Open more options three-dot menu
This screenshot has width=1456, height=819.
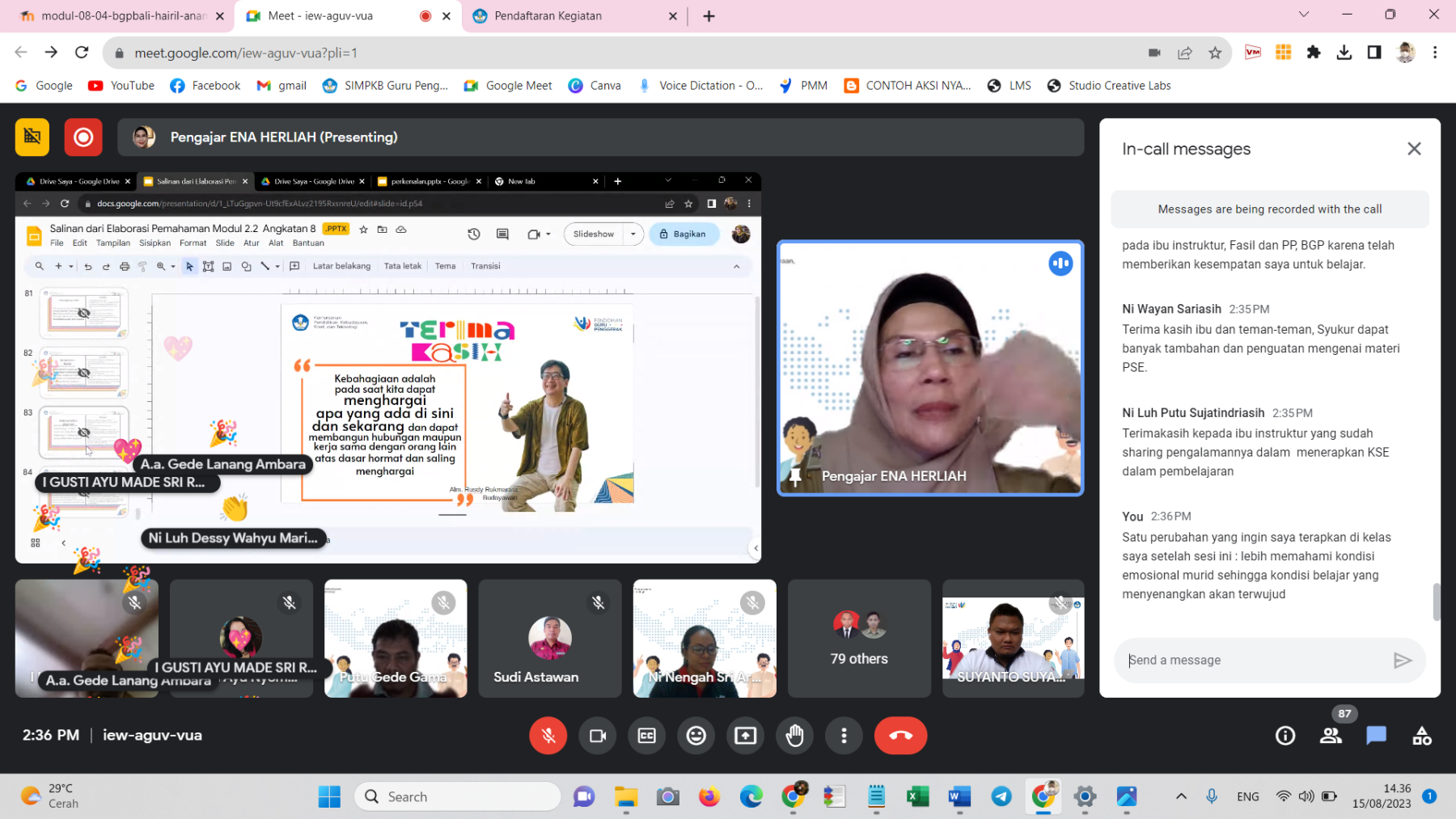pos(844,735)
